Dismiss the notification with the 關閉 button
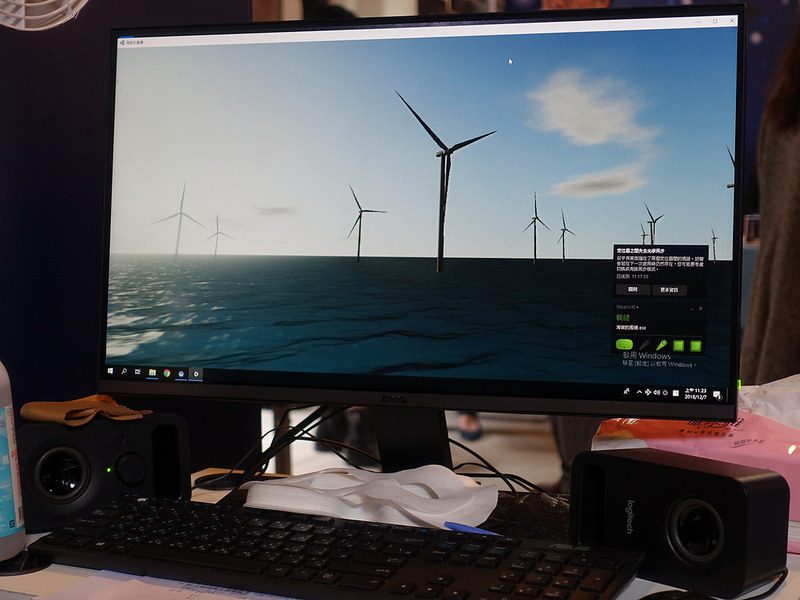 click(x=633, y=290)
